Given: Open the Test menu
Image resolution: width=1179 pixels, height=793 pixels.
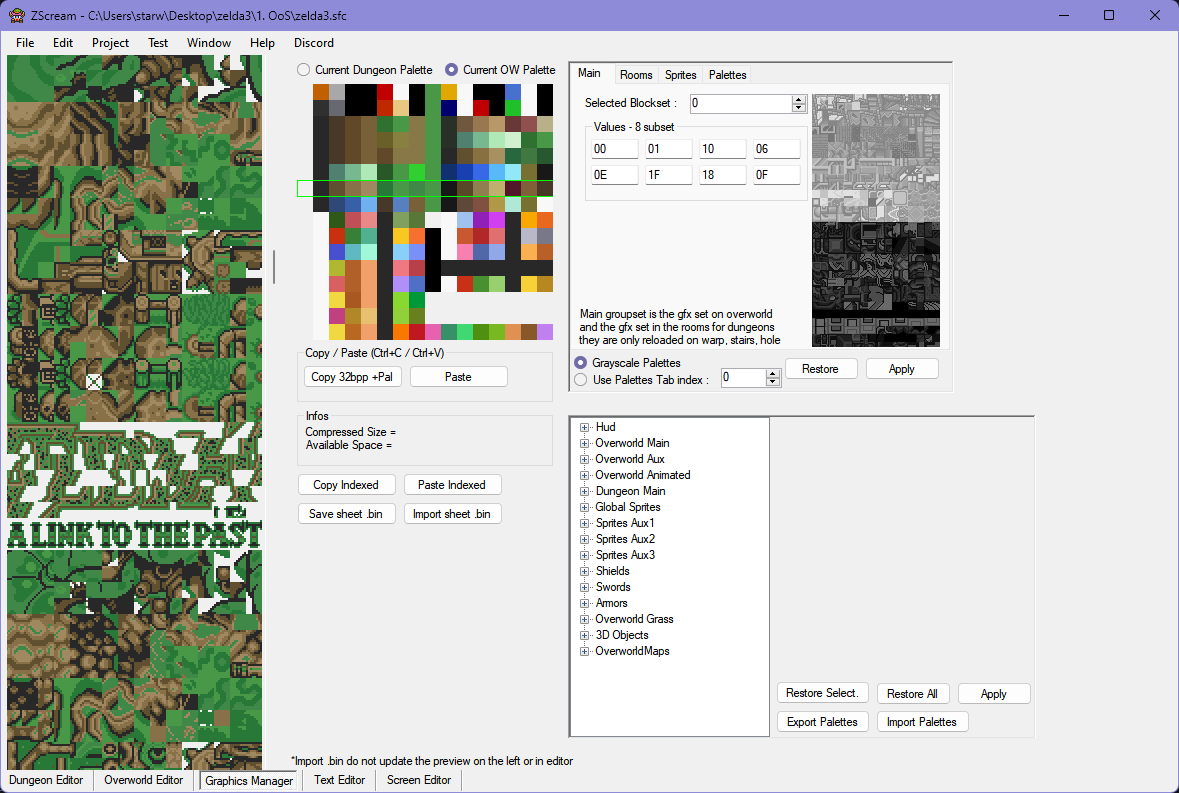Looking at the screenshot, I should 158,43.
